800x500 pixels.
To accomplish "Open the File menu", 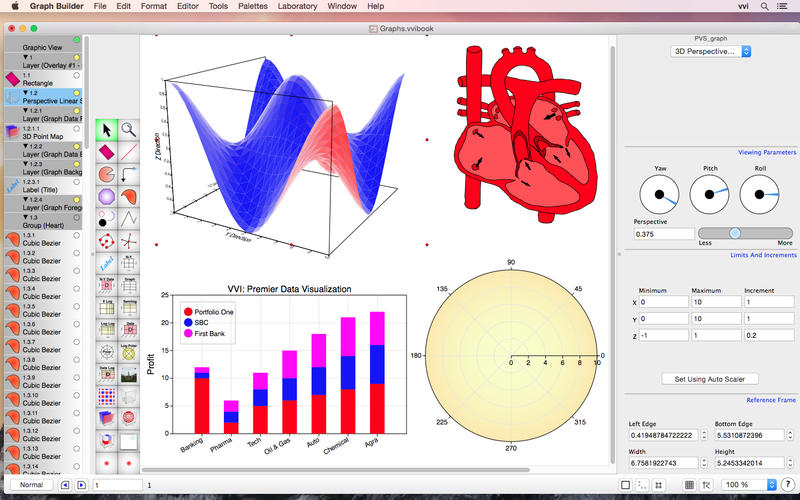I will click(100, 6).
